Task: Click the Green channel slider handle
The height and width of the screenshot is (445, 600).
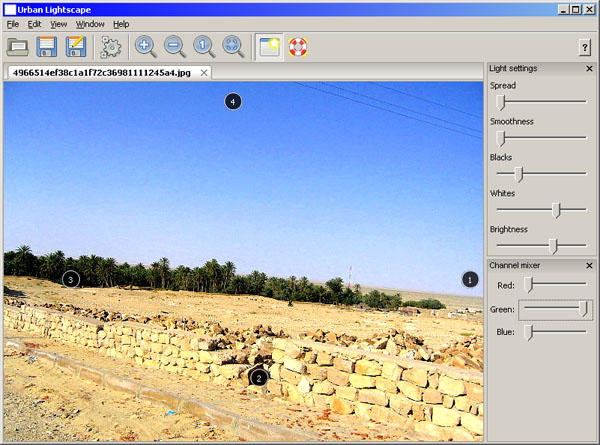Action: tap(583, 309)
